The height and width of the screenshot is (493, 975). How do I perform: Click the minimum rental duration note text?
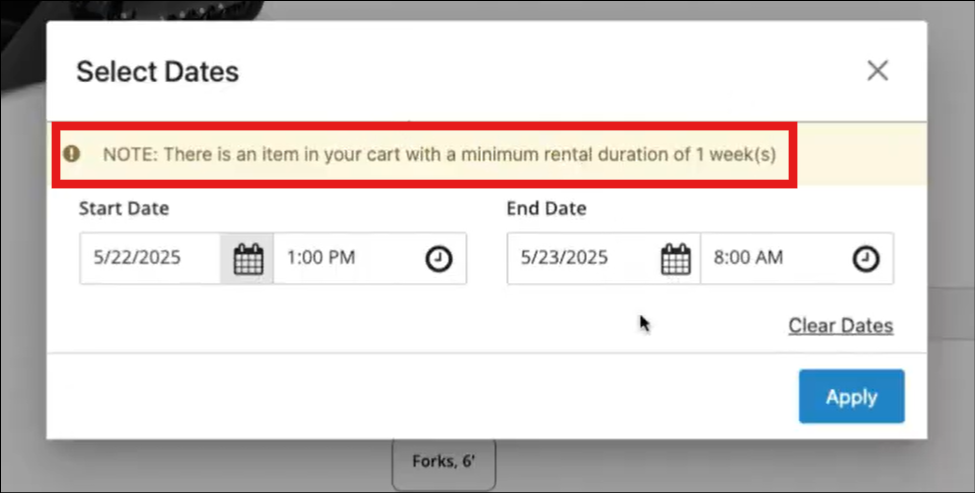(x=439, y=155)
